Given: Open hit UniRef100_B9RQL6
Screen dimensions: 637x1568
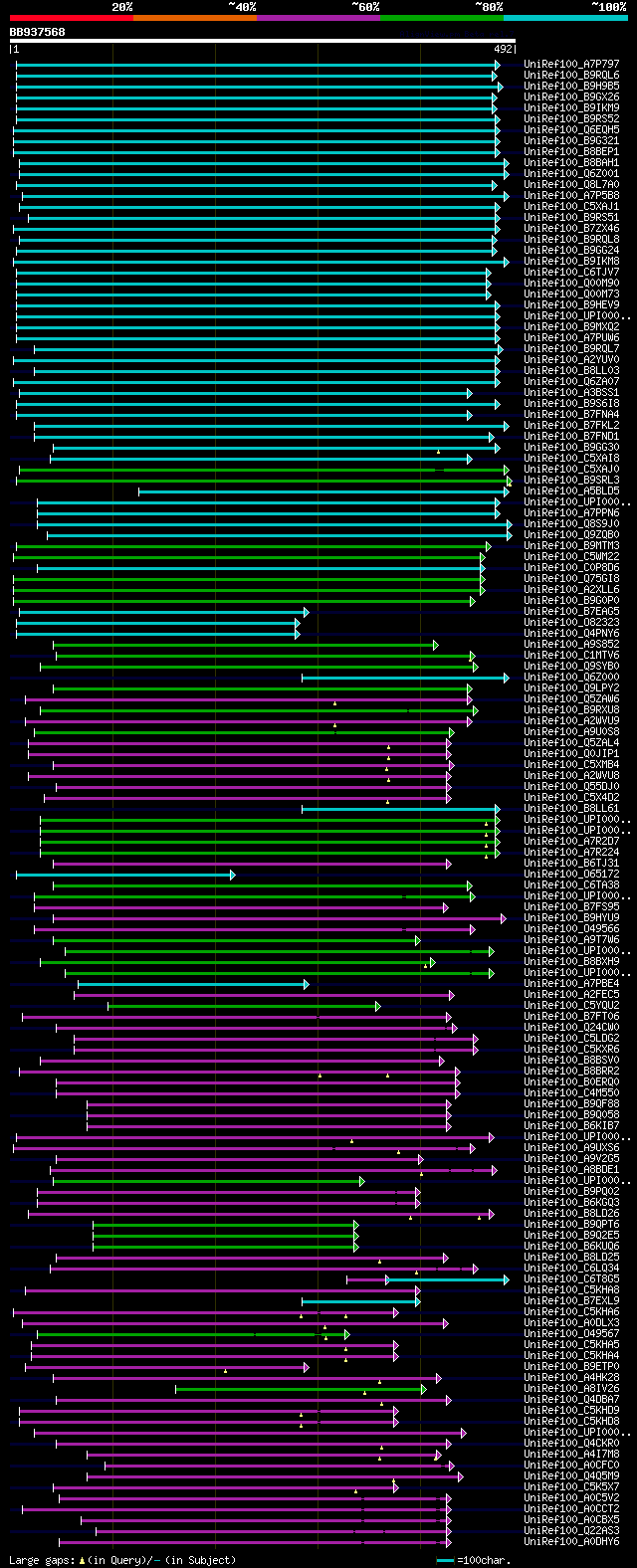Looking at the screenshot, I should coord(571,75).
